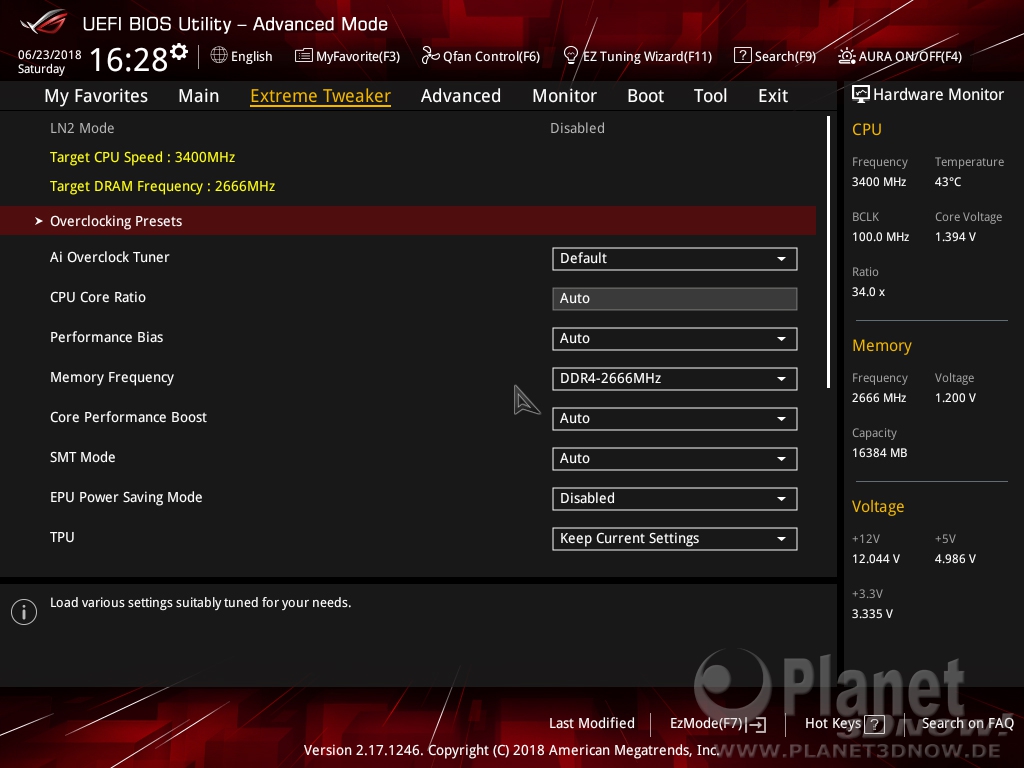The image size is (1024, 768).
Task: Open the SMT Mode dropdown
Action: coord(675,458)
